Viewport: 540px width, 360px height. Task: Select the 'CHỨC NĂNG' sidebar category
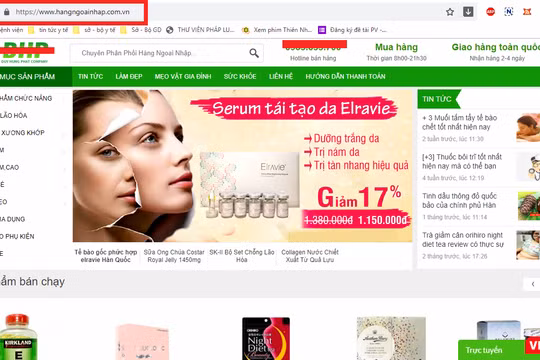coord(26,98)
